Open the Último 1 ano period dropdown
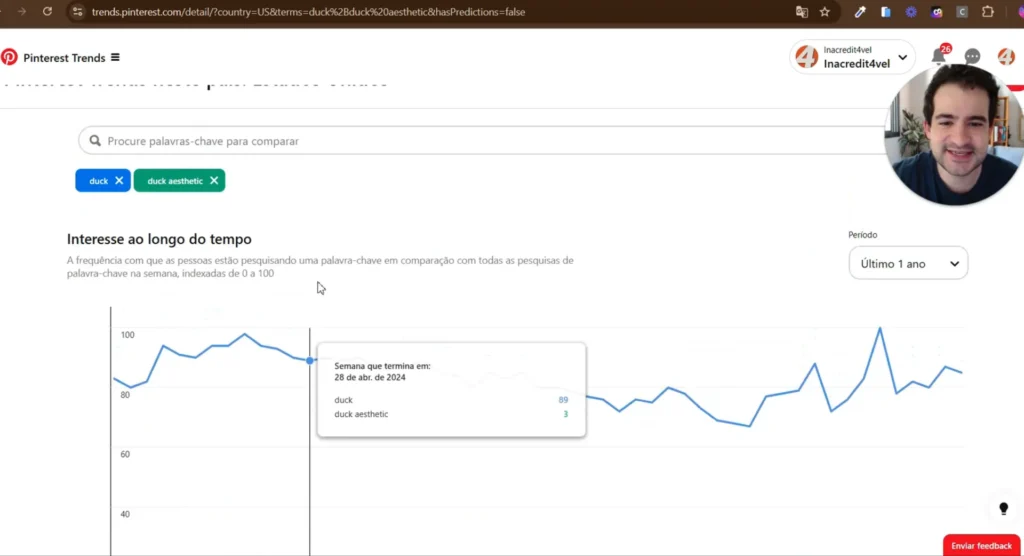Viewport: 1024px width, 556px height. [908, 263]
